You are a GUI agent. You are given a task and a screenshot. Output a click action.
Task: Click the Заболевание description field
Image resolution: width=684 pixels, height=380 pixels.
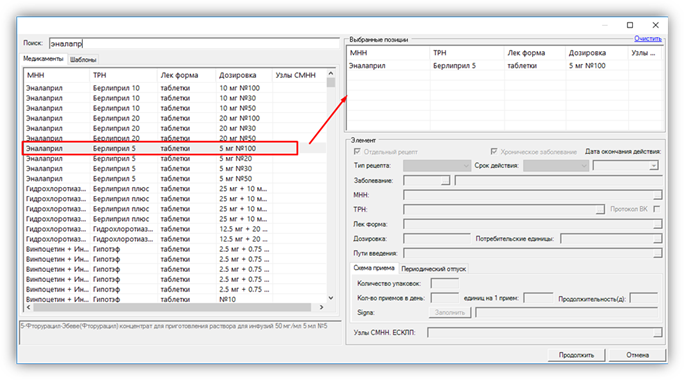point(558,180)
